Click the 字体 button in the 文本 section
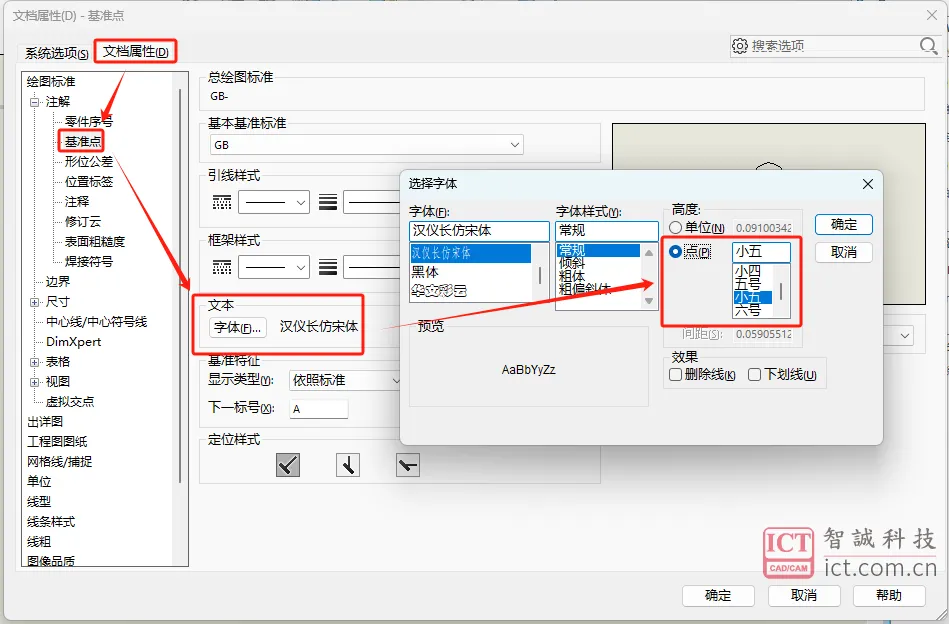 pyautogui.click(x=239, y=327)
